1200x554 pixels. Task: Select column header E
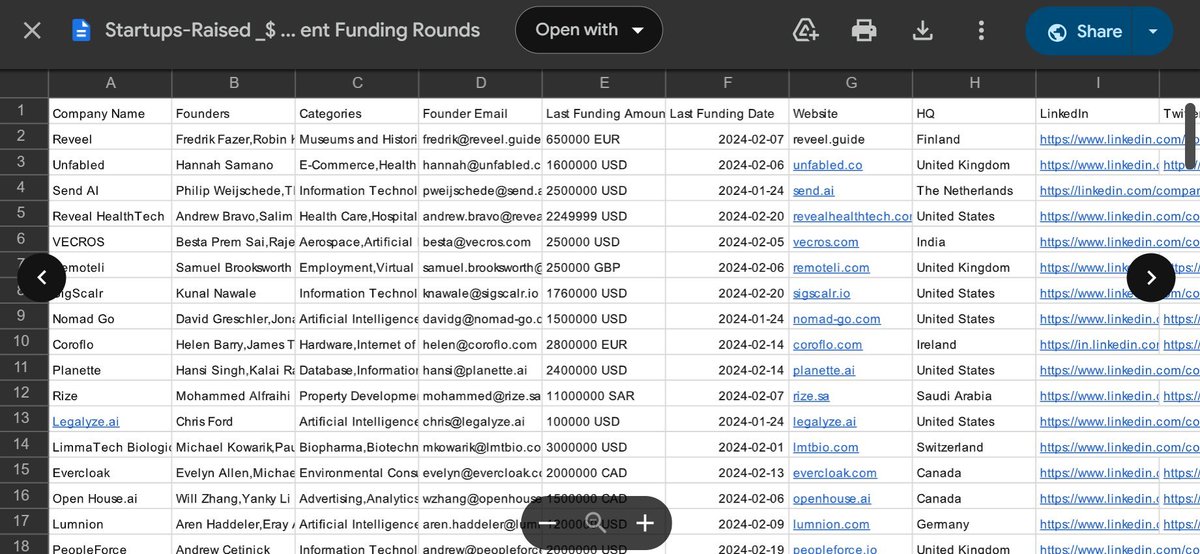(x=604, y=83)
